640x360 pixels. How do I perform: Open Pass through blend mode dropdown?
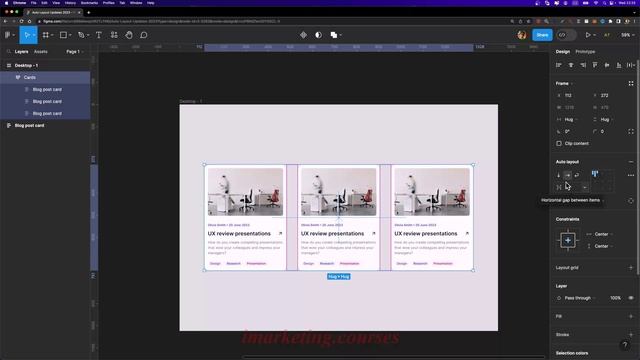(579, 298)
